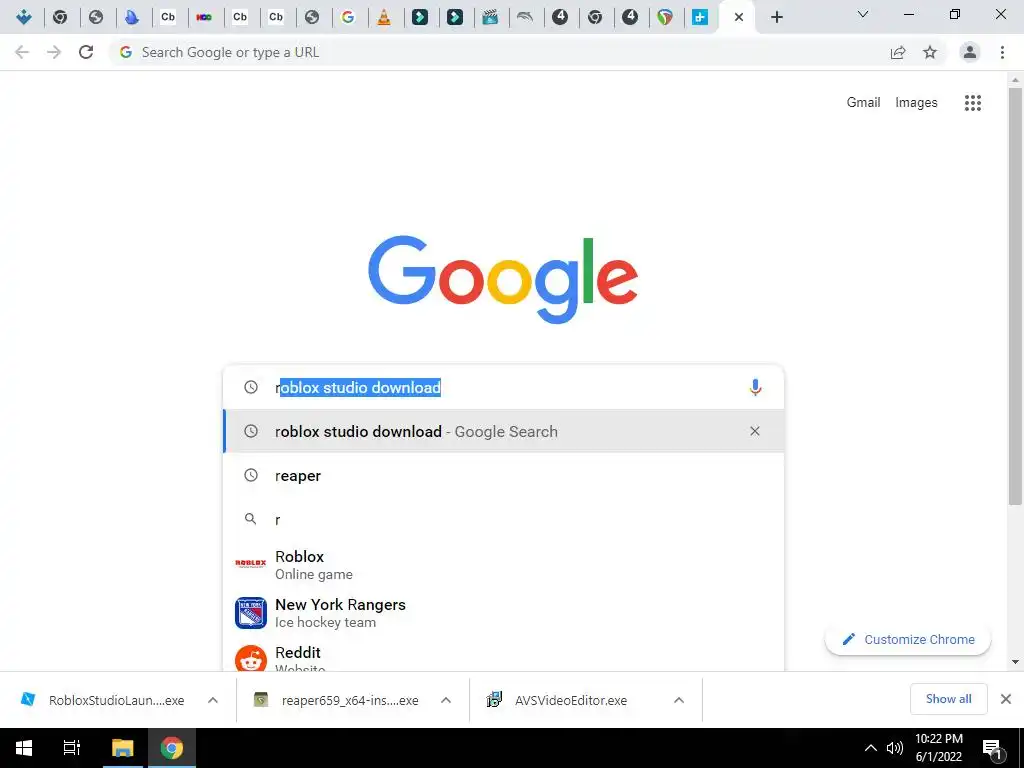
Task: Choose the Roblox Online game suggestion
Action: click(503, 565)
